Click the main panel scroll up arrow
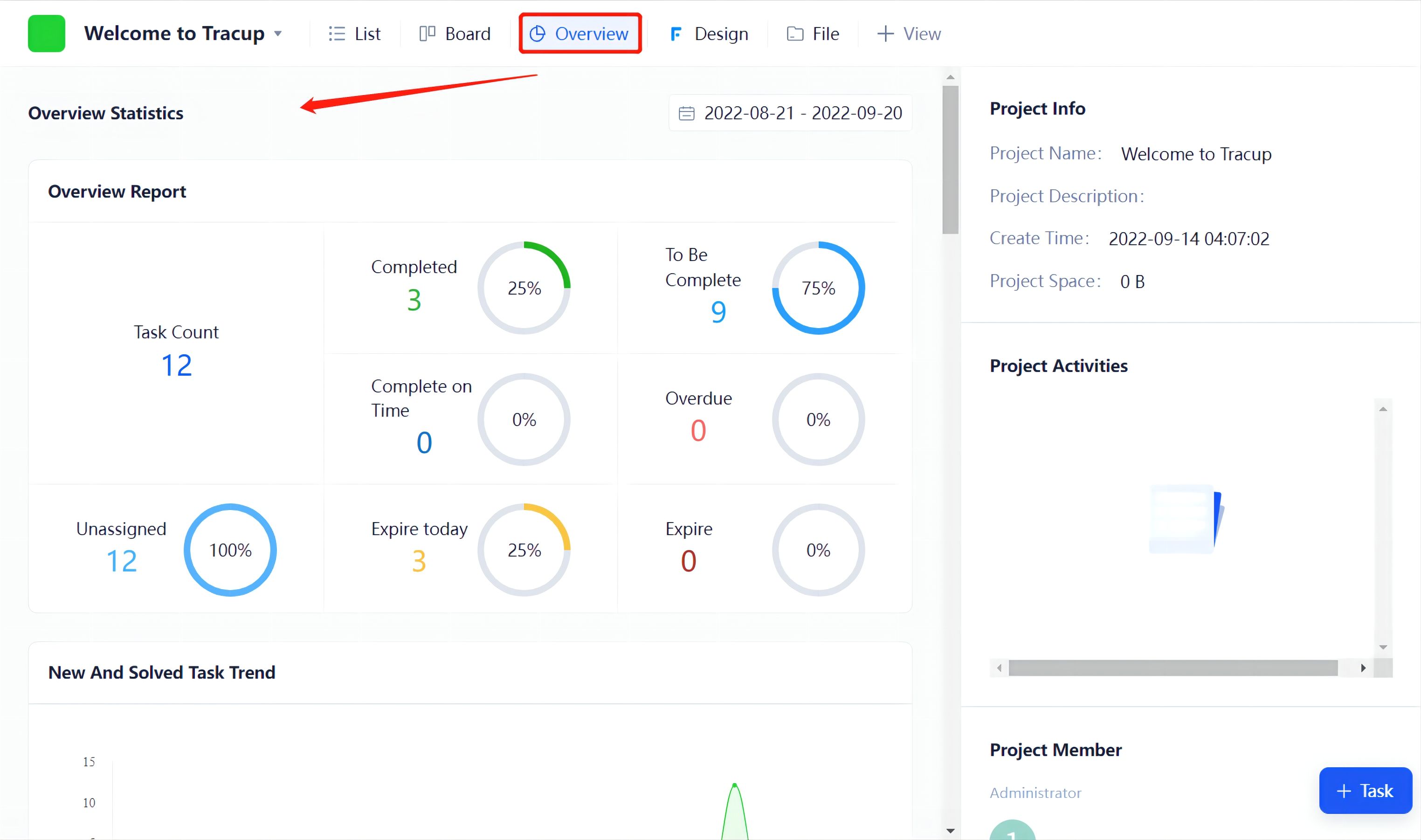 (951, 77)
